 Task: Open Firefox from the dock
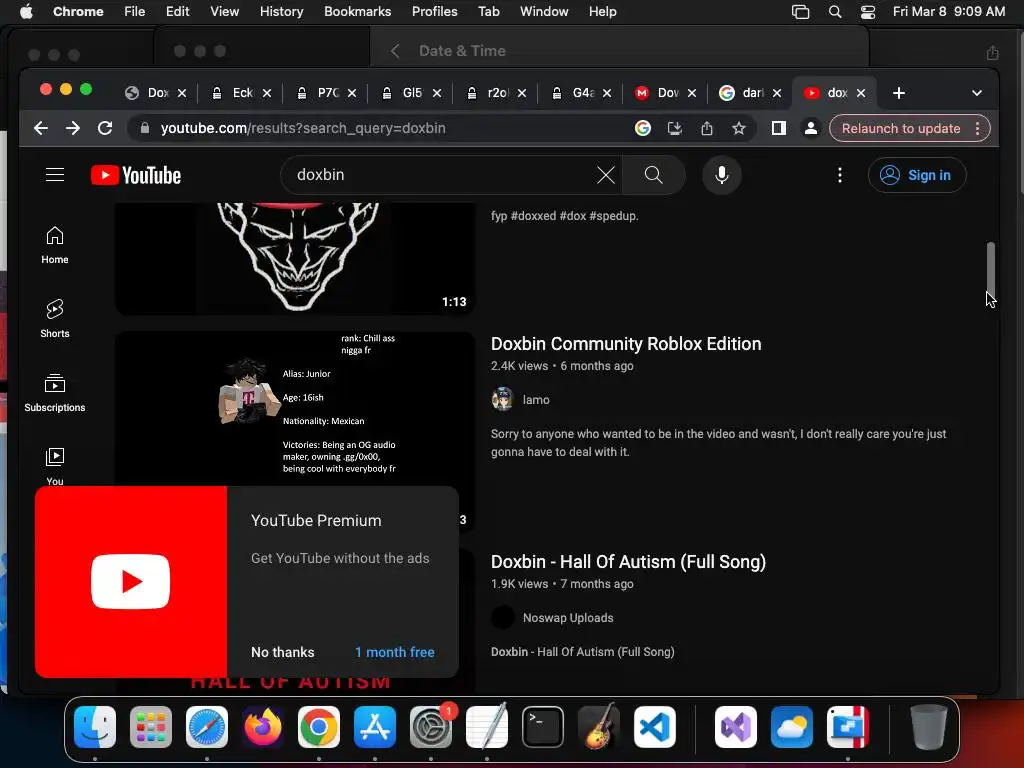tap(263, 727)
